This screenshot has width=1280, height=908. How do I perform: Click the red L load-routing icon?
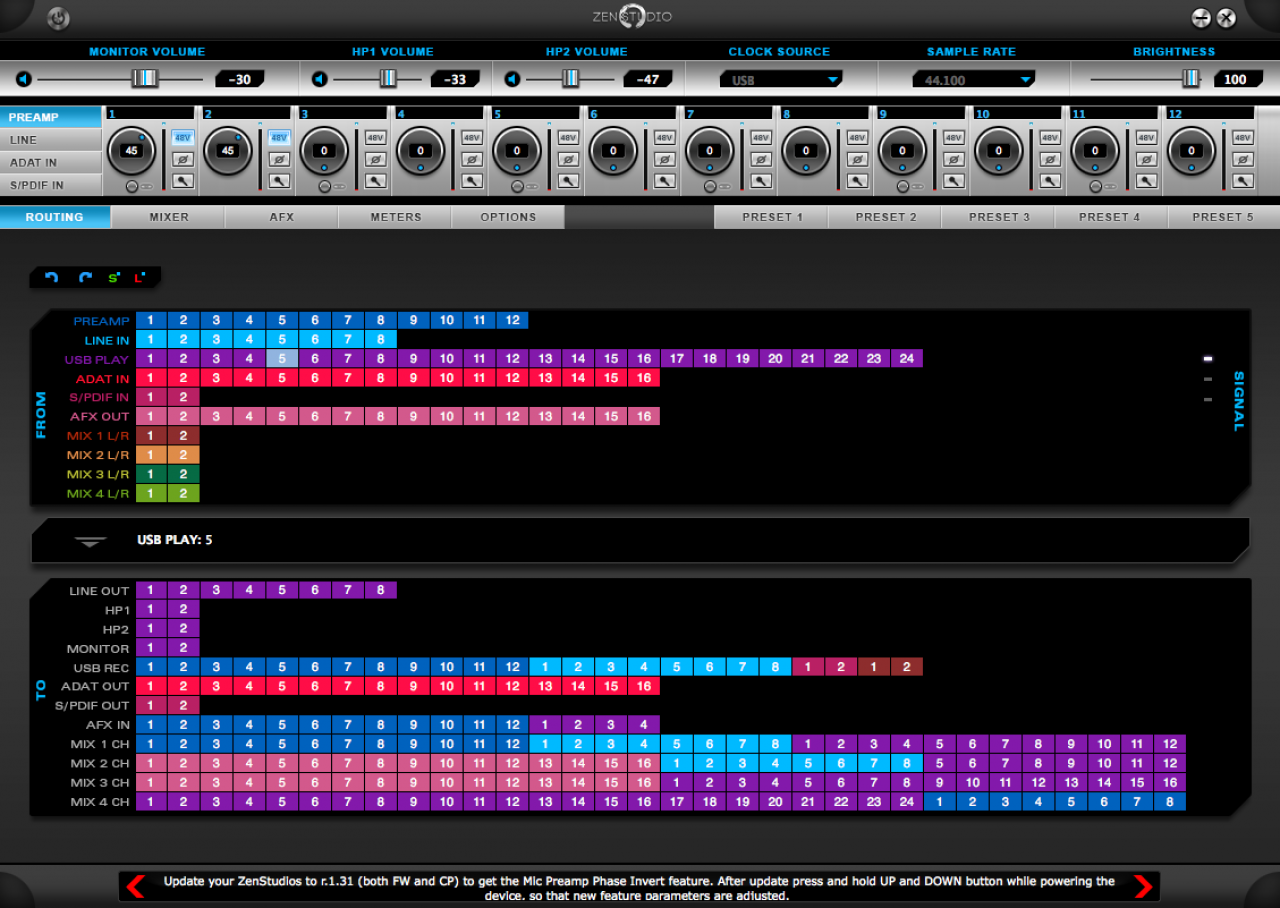tap(140, 277)
